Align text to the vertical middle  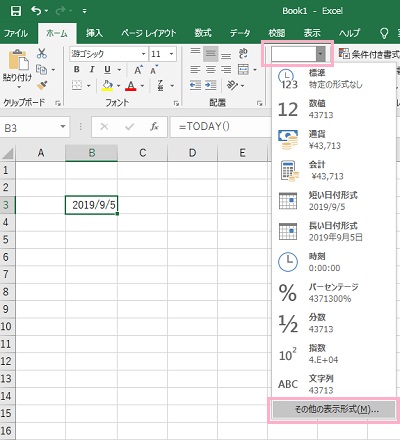coord(211,54)
